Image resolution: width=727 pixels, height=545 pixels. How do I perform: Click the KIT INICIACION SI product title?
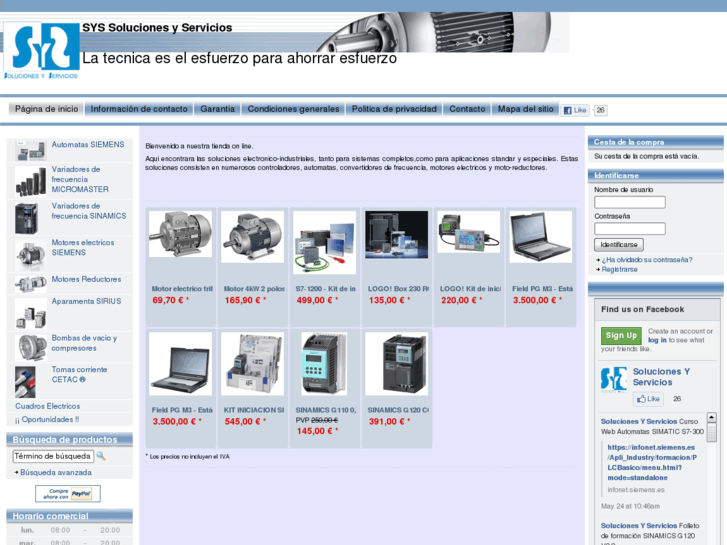pos(254,410)
